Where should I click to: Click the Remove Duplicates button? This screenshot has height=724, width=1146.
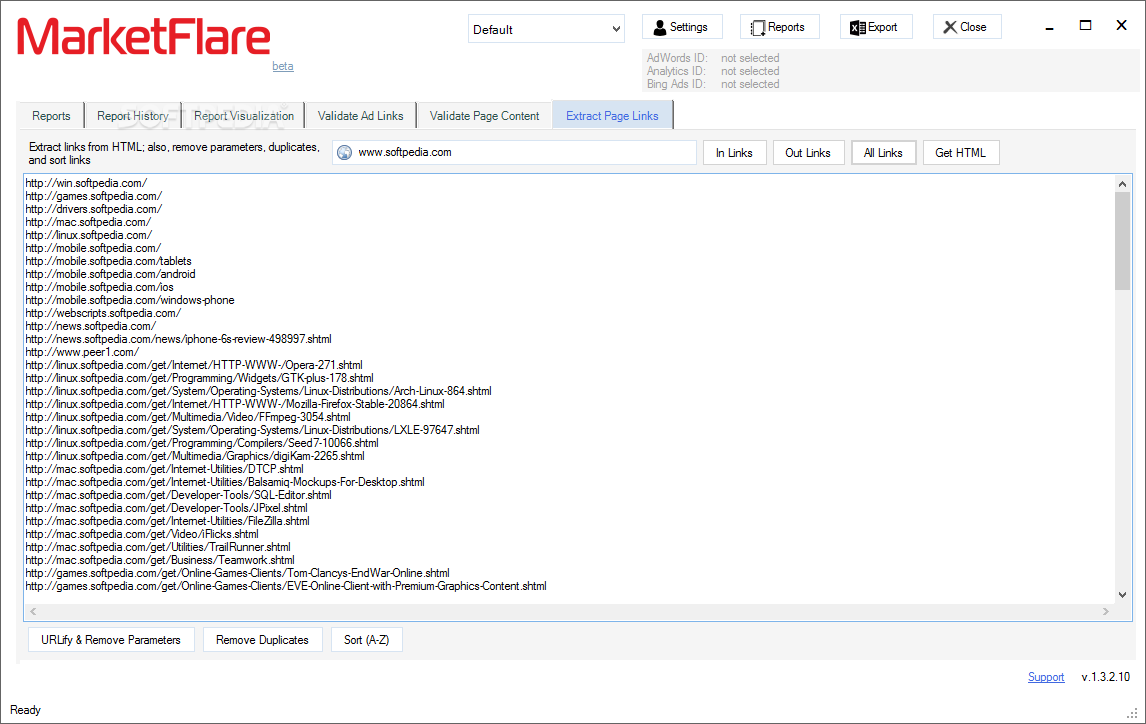(262, 640)
